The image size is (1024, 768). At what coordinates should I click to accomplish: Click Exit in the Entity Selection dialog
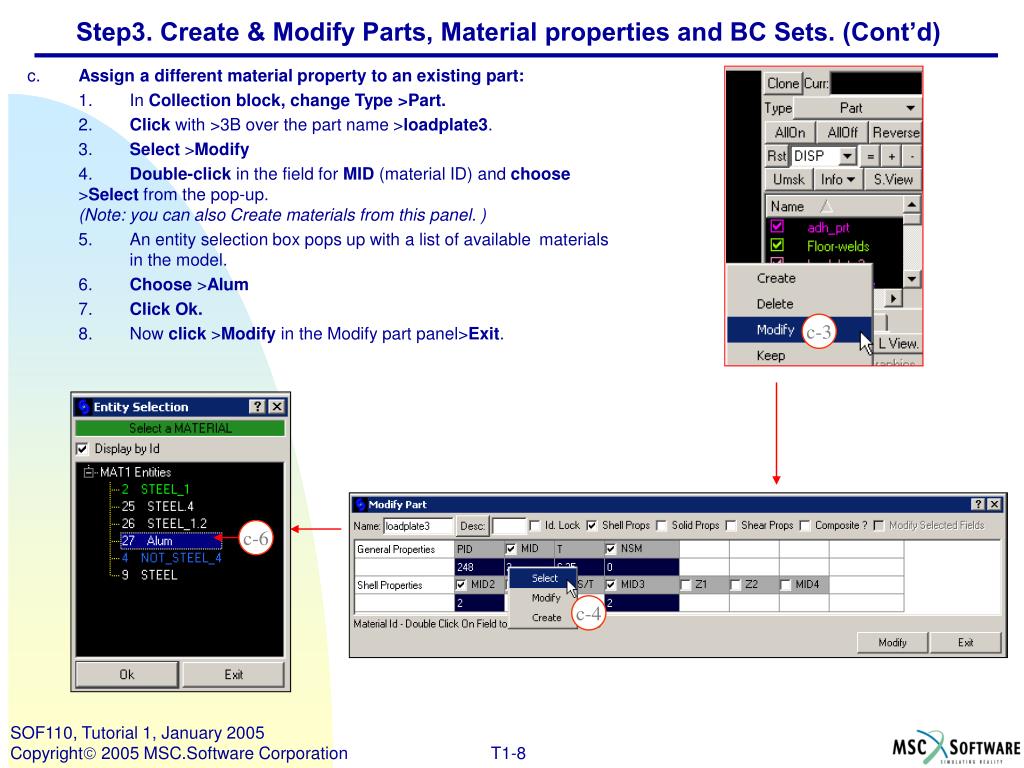pyautogui.click(x=233, y=675)
